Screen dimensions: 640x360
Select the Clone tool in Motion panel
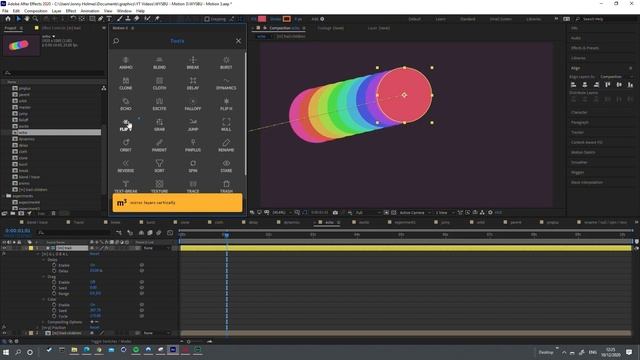click(x=126, y=84)
